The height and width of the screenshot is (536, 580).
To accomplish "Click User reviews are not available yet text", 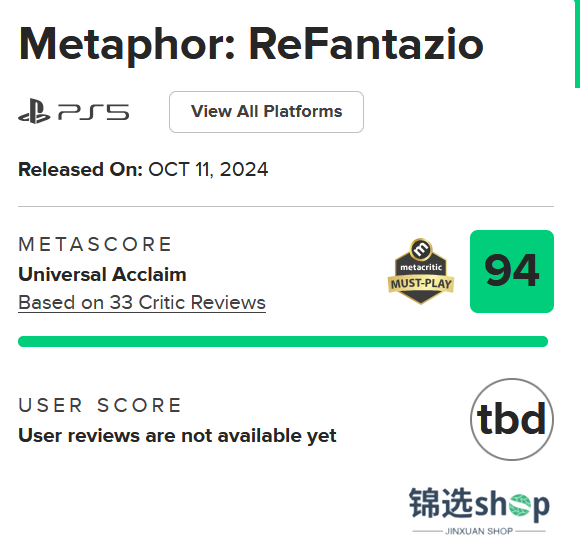I will [177, 435].
